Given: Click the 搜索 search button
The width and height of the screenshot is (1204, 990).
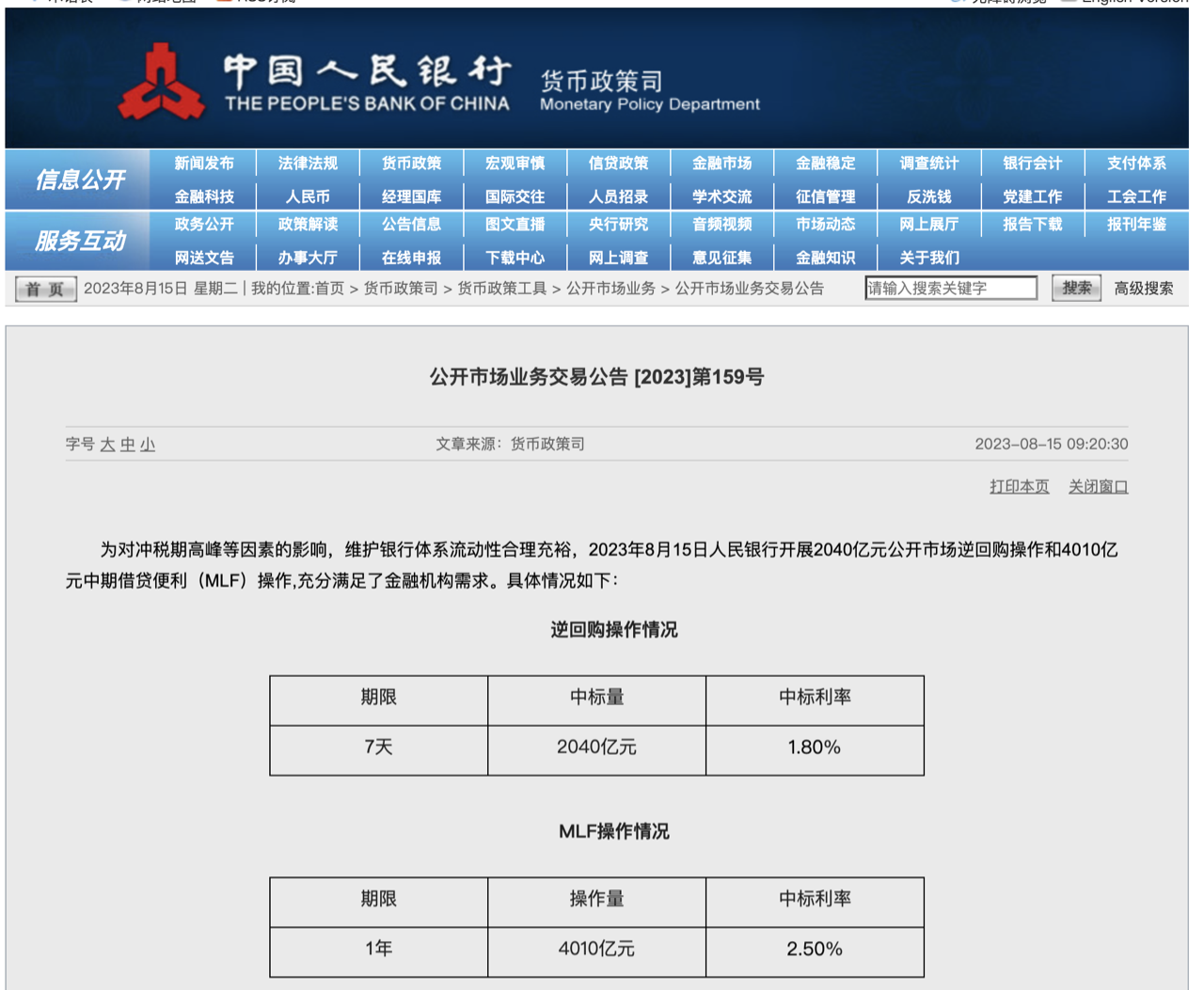Looking at the screenshot, I should click(1076, 288).
